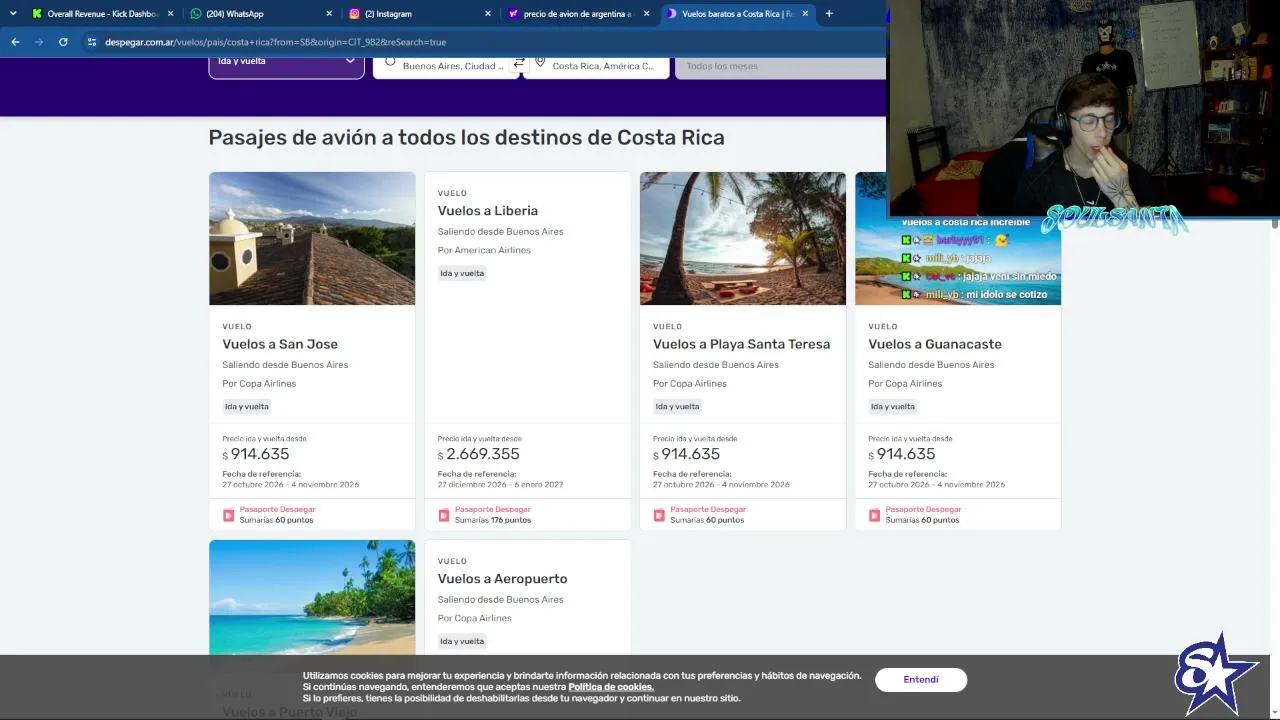The image size is (1280, 720).
Task: Edit the Costa Rica destination field
Action: coord(596,66)
